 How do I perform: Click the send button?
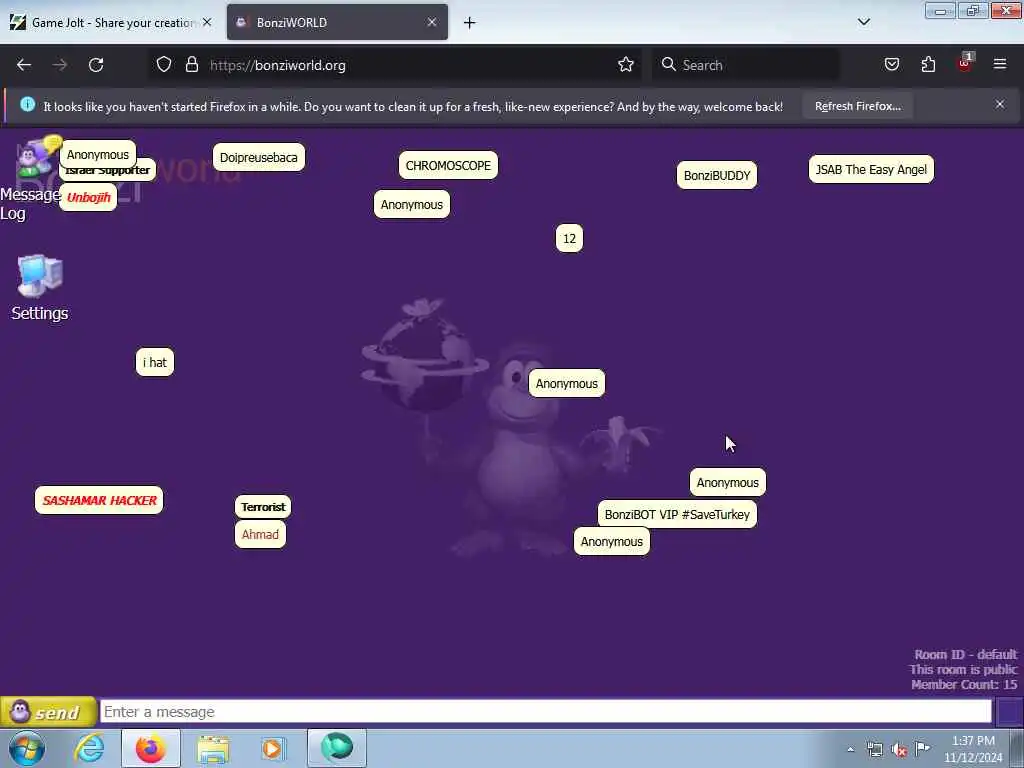coord(48,712)
